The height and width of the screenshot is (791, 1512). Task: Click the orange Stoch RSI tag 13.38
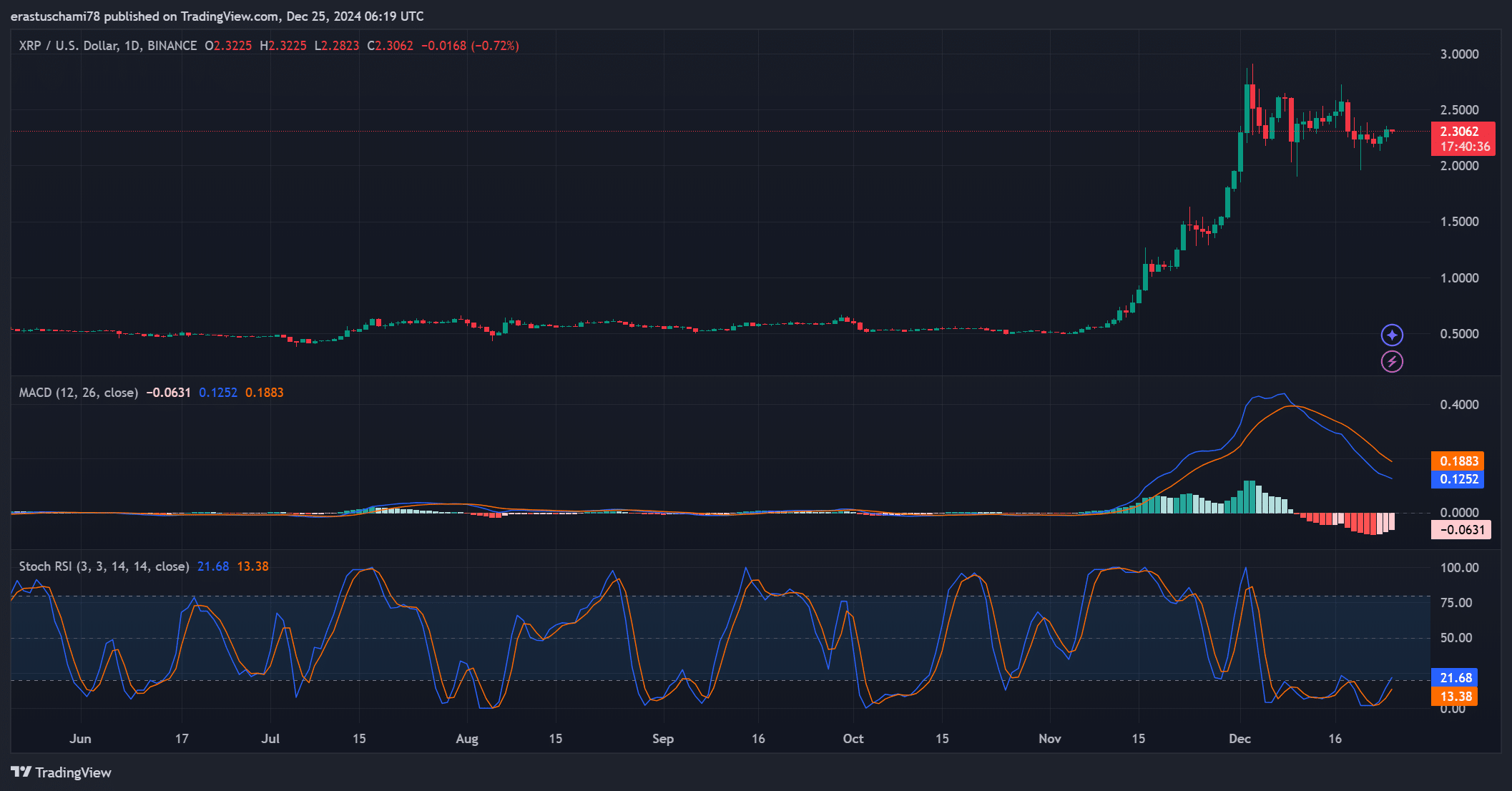(1454, 697)
